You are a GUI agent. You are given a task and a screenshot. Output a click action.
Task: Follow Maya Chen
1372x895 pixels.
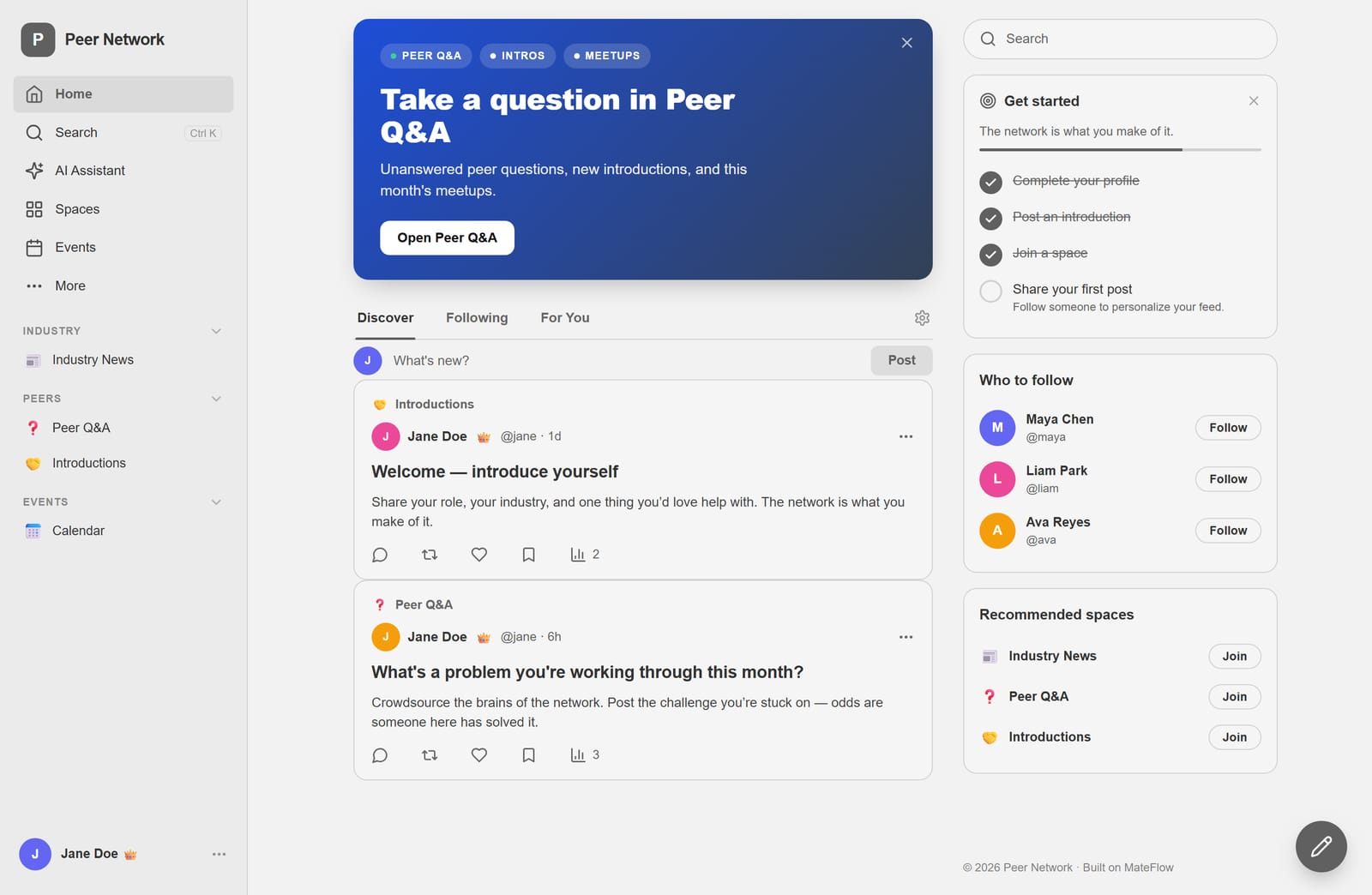pos(1228,428)
